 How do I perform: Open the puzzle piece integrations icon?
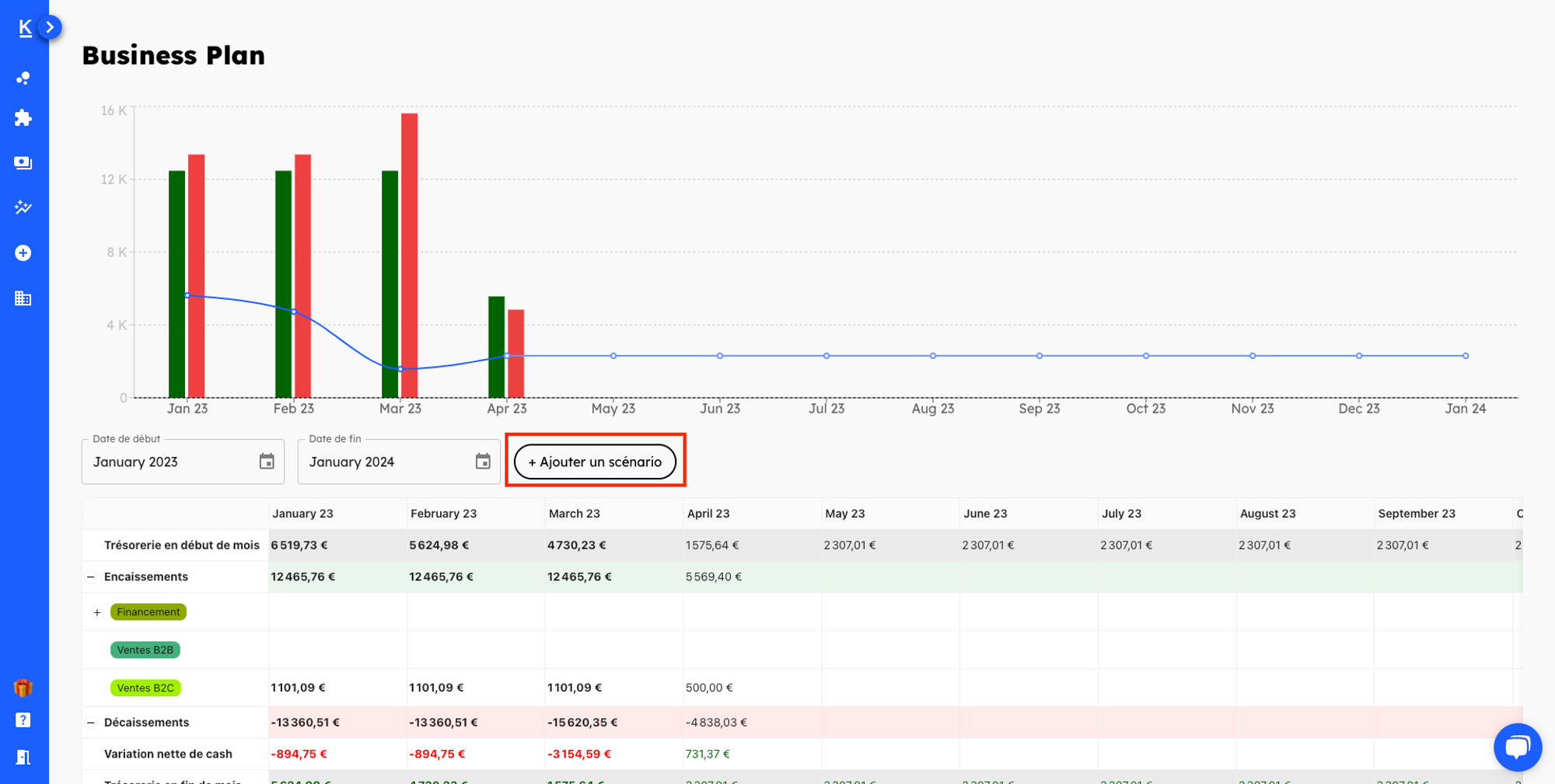[x=23, y=118]
